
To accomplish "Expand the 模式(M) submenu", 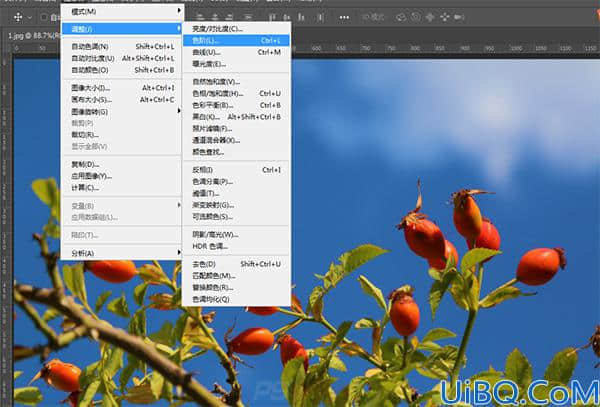I will 122,11.
